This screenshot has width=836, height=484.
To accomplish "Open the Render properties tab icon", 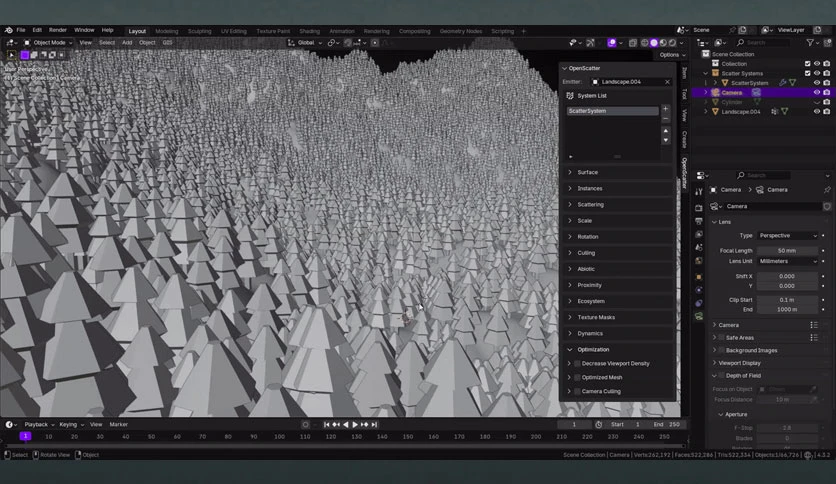I will click(699, 208).
